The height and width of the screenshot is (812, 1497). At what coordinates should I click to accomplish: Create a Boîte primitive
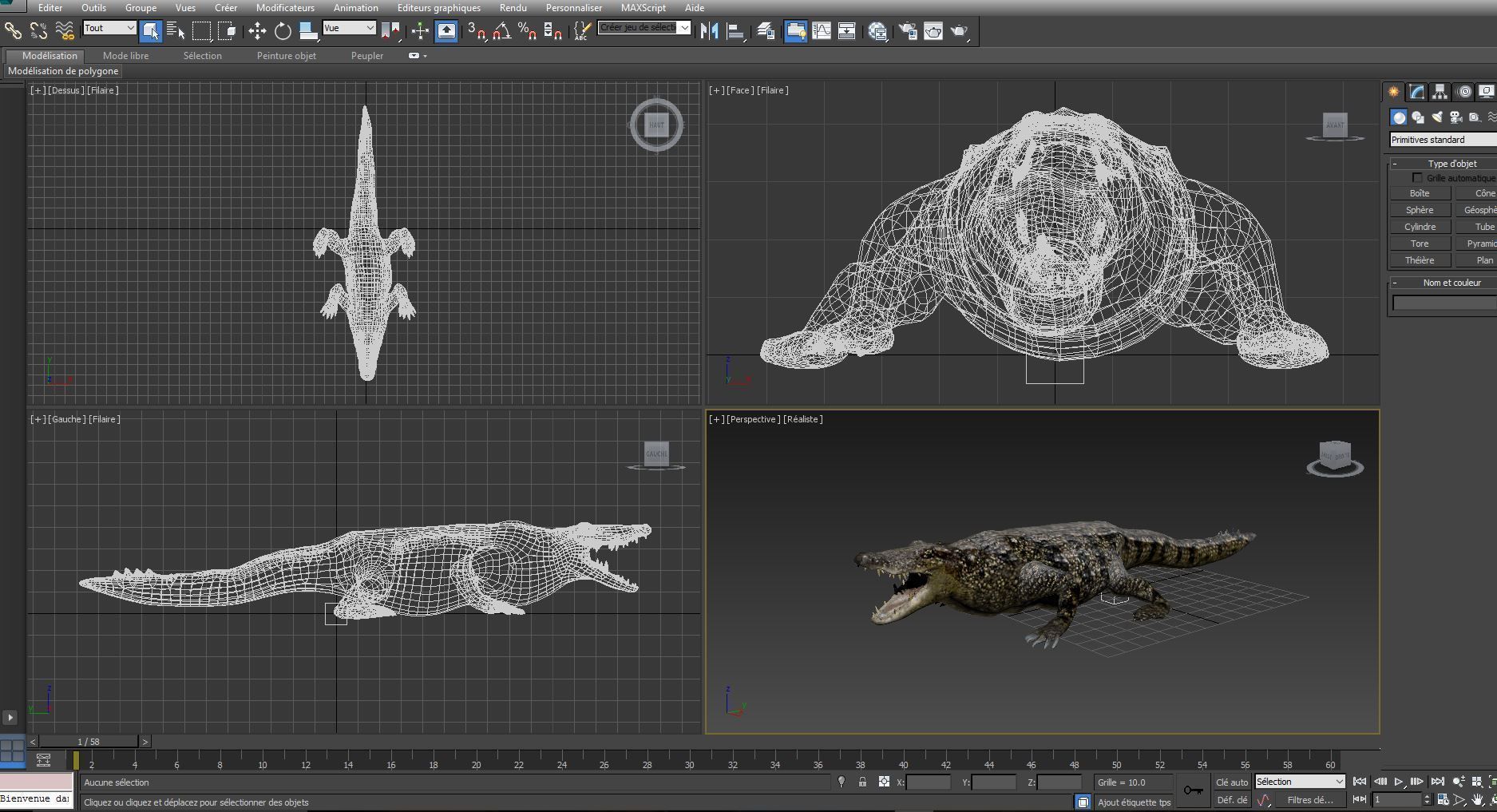(1420, 193)
